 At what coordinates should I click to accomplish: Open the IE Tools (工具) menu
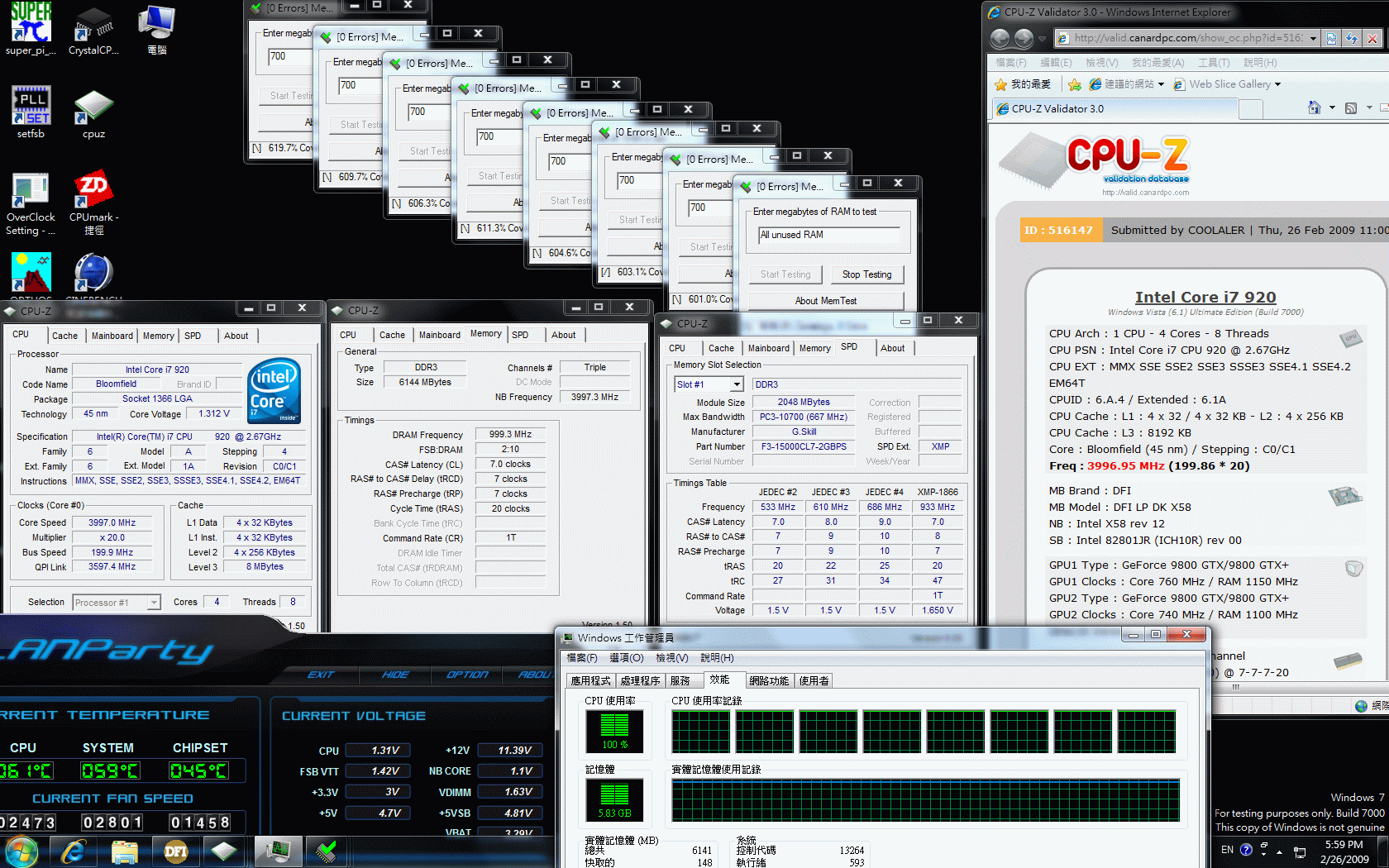[1214, 63]
